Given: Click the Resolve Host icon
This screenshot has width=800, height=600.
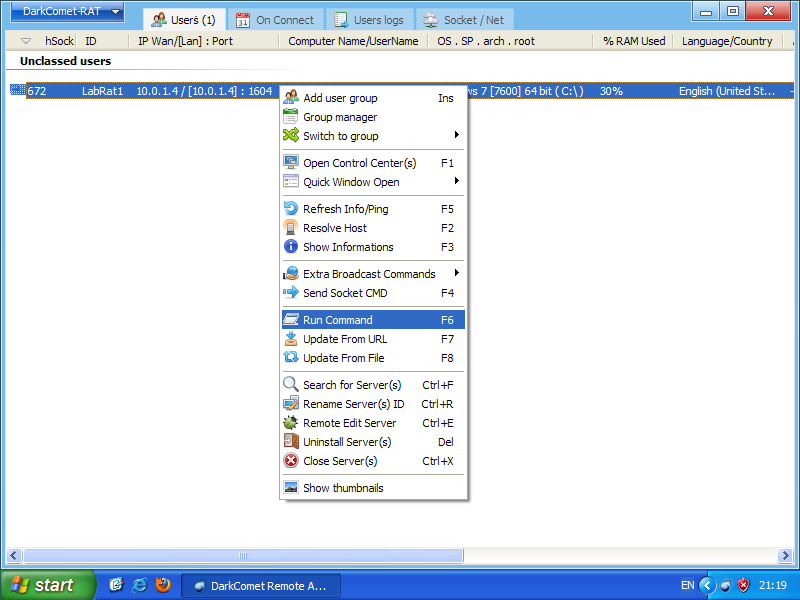Looking at the screenshot, I should pyautogui.click(x=291, y=228).
